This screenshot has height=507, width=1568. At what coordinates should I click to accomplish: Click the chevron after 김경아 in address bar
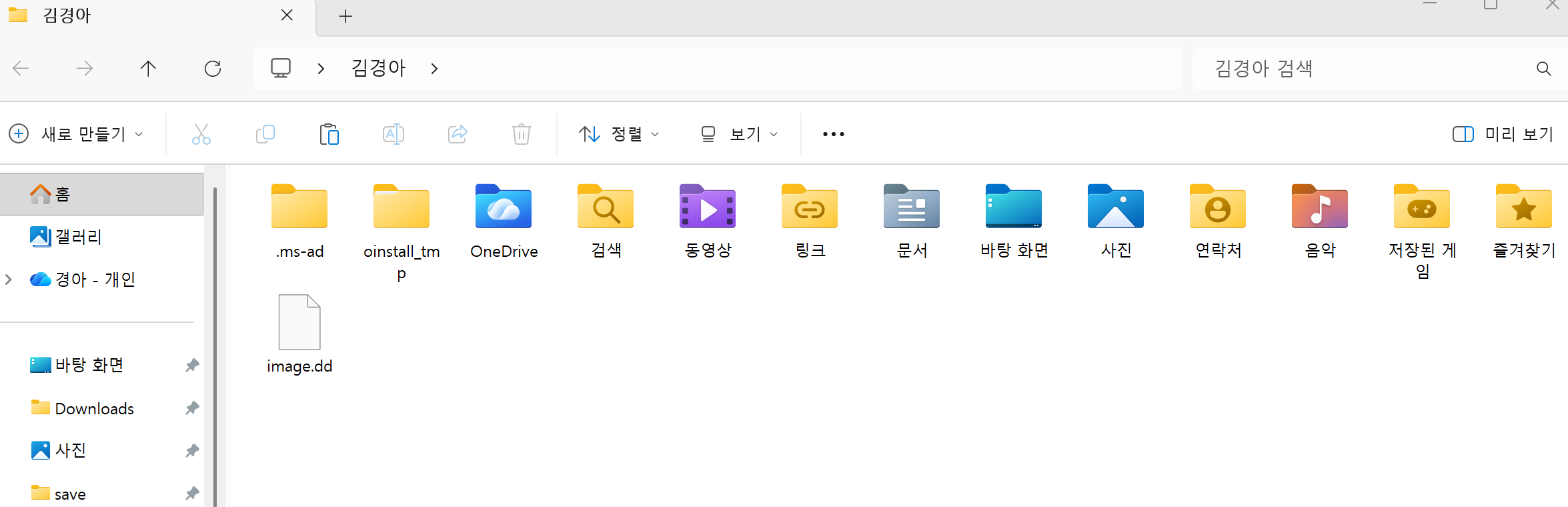coord(434,68)
